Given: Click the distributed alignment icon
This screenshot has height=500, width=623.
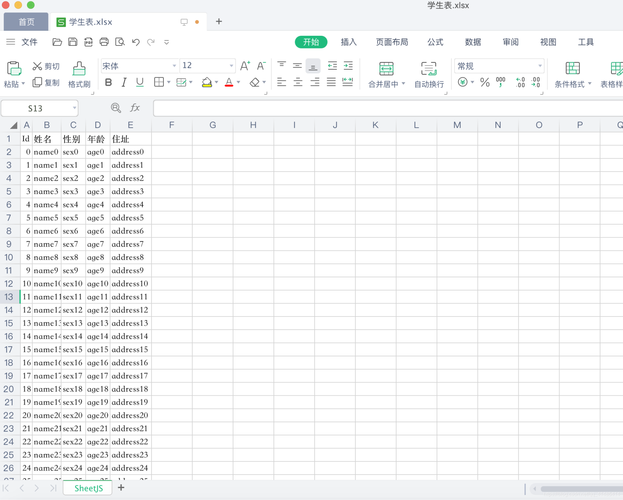Looking at the screenshot, I should pos(348,82).
